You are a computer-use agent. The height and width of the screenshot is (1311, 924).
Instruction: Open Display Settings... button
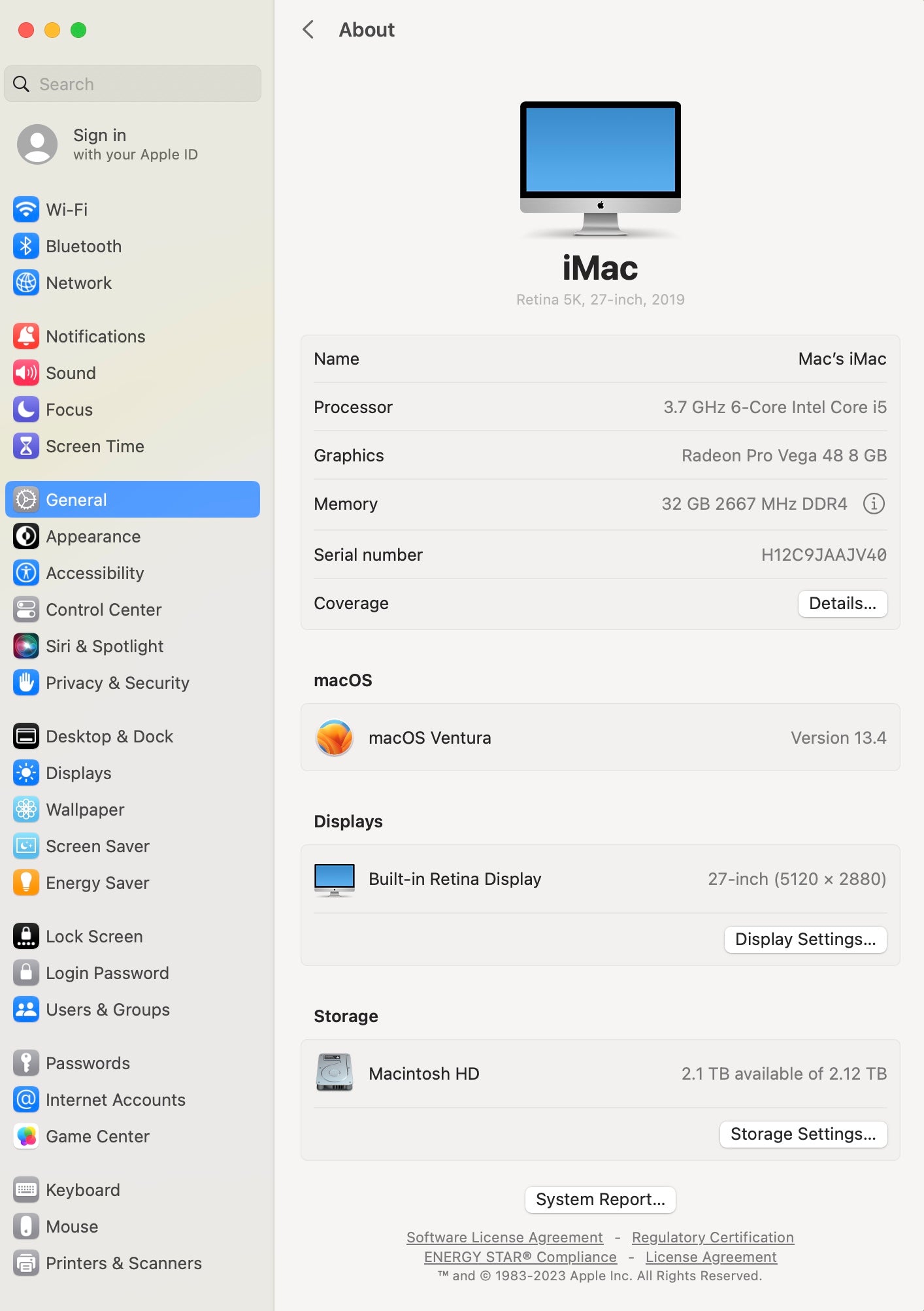click(x=805, y=939)
